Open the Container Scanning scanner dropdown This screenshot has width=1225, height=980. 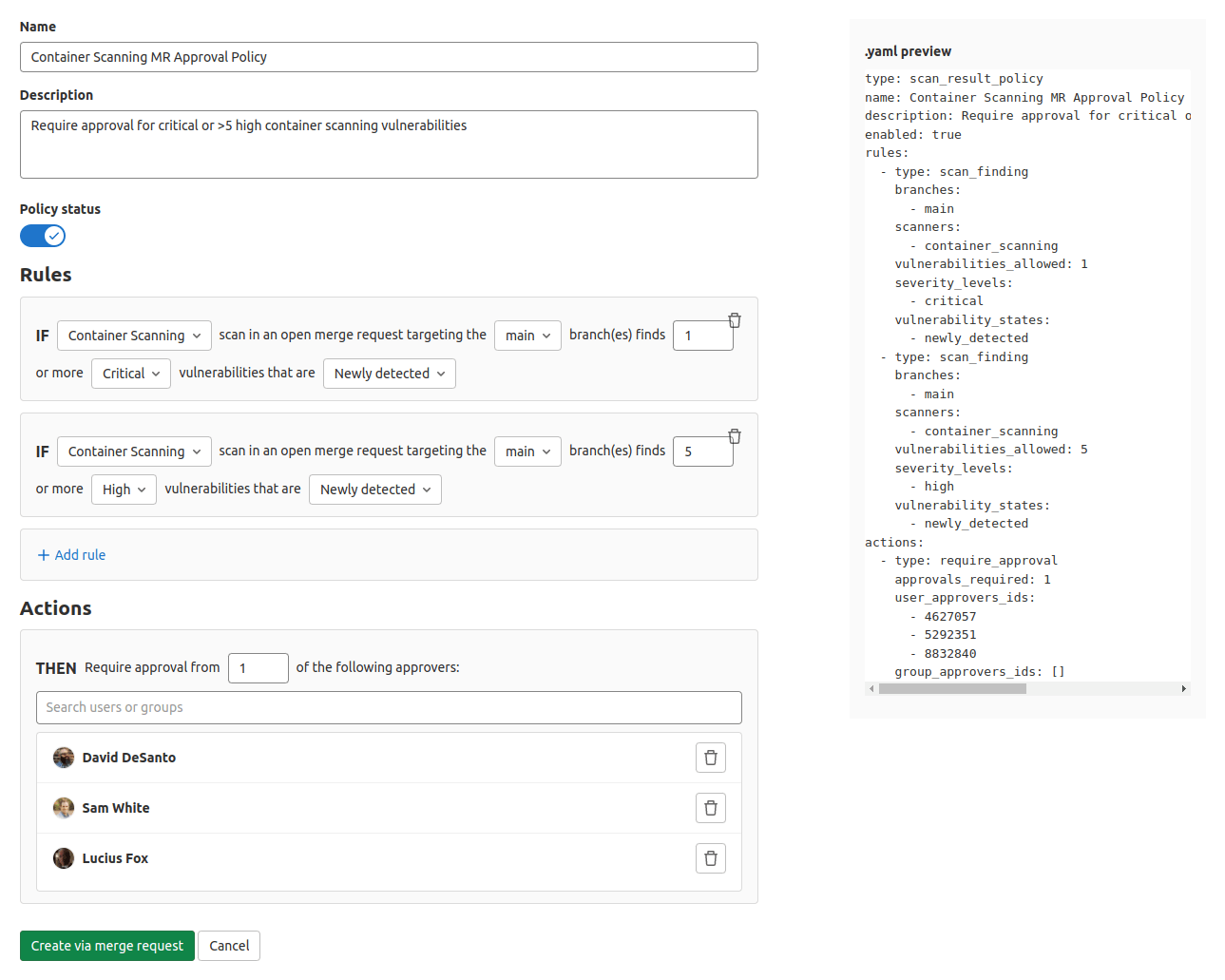point(134,336)
